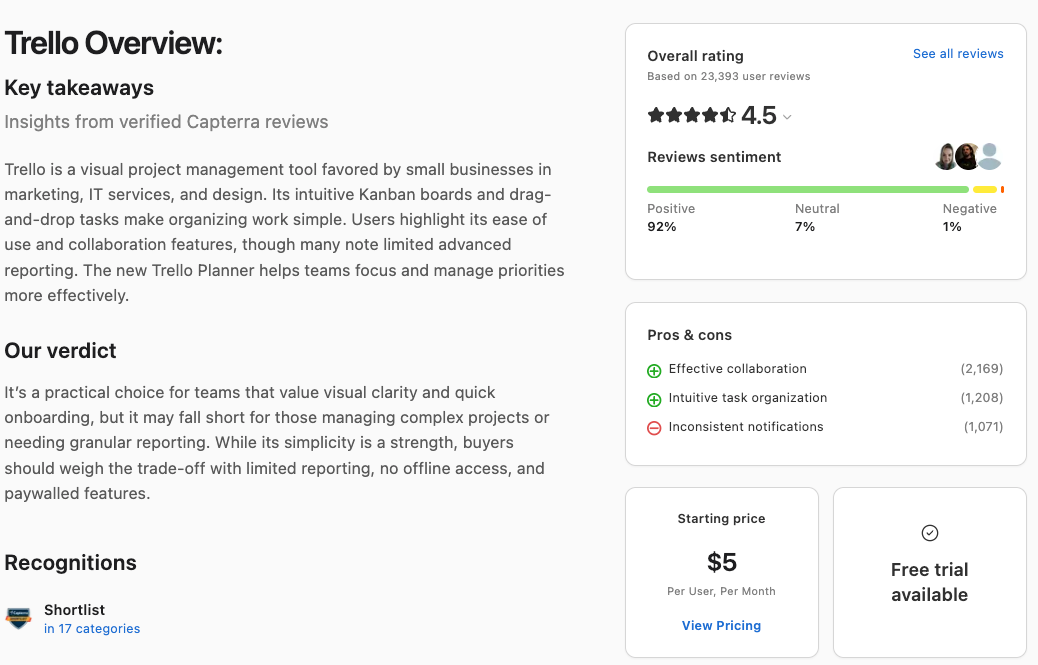
Task: Click the circled checkmark in the Free trial card
Action: (x=929, y=533)
